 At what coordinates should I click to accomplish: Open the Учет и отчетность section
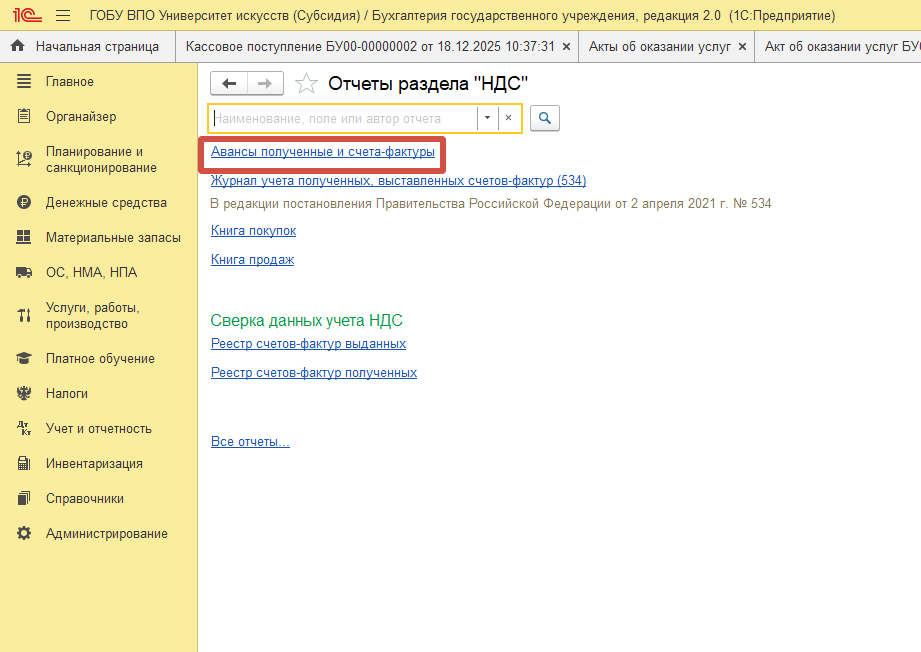pos(99,428)
